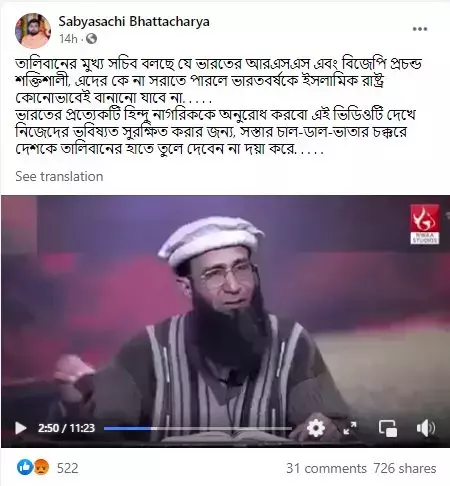
Task: Click See translation link
Action: point(59,176)
